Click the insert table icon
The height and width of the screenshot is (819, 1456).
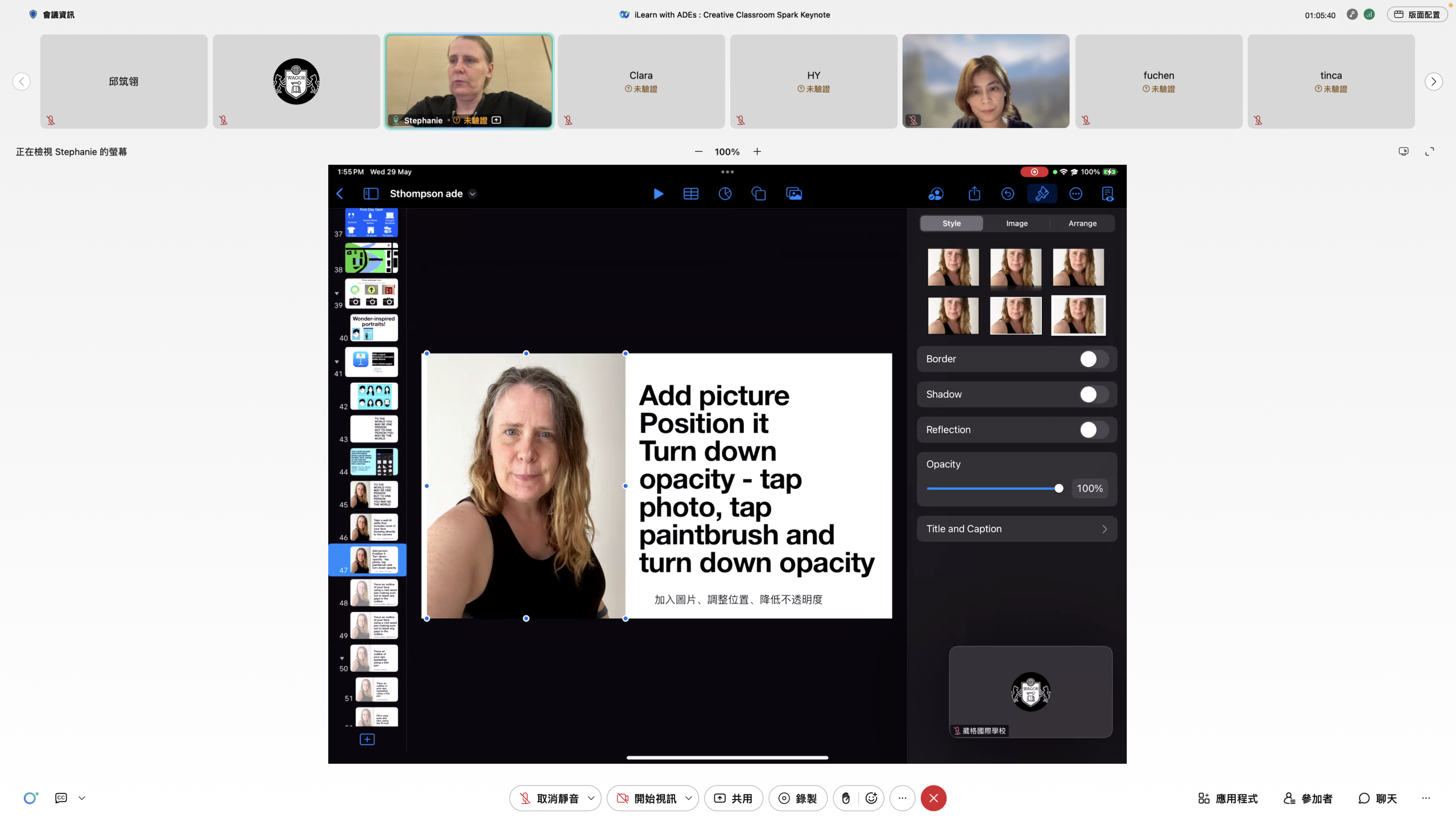tap(690, 194)
